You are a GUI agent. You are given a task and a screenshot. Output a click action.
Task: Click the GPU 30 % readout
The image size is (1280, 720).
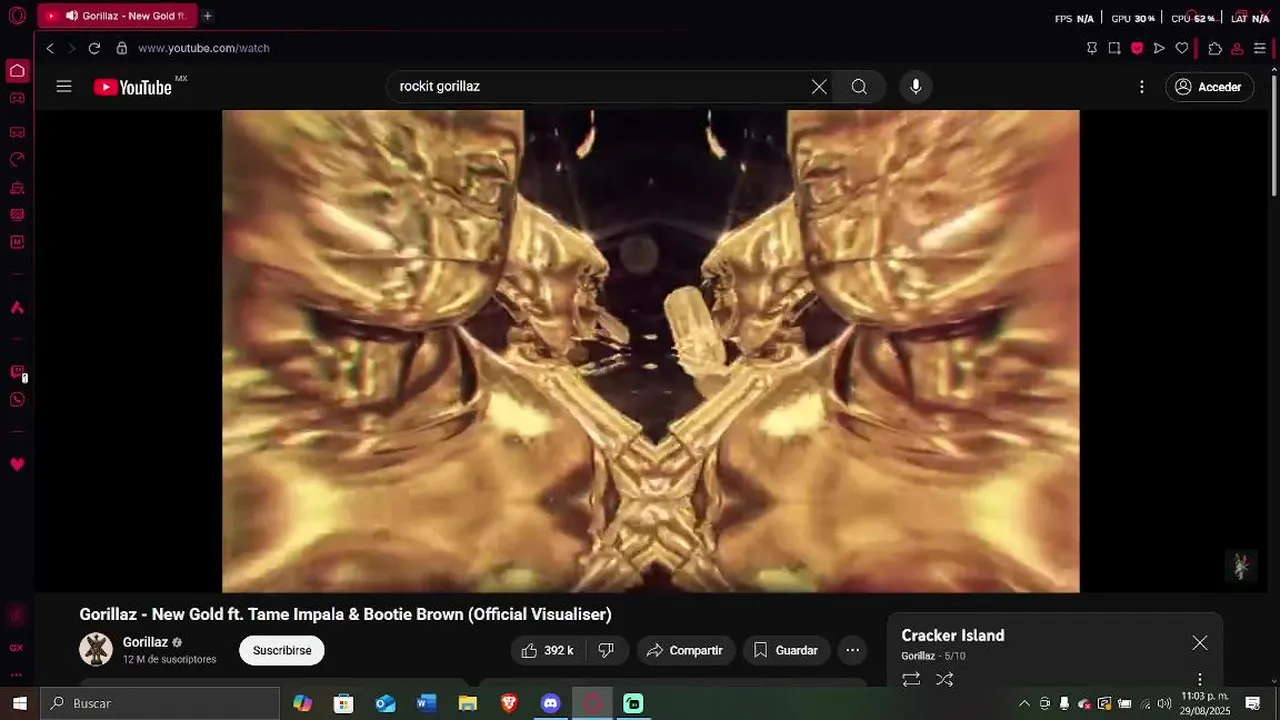click(x=1133, y=18)
